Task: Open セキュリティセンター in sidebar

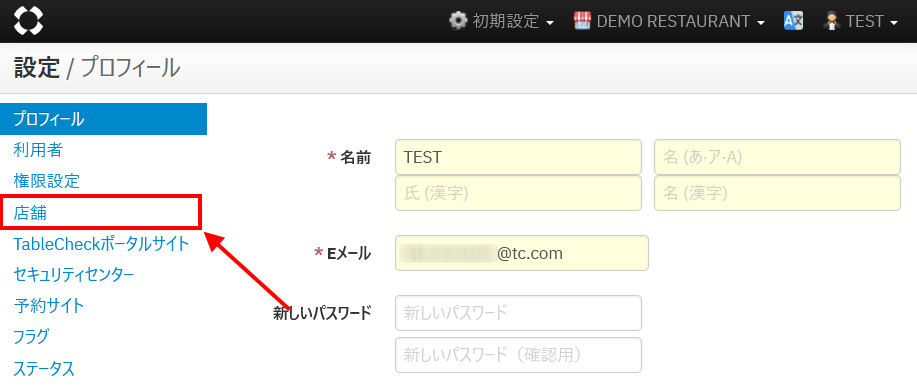Action: coord(74,274)
